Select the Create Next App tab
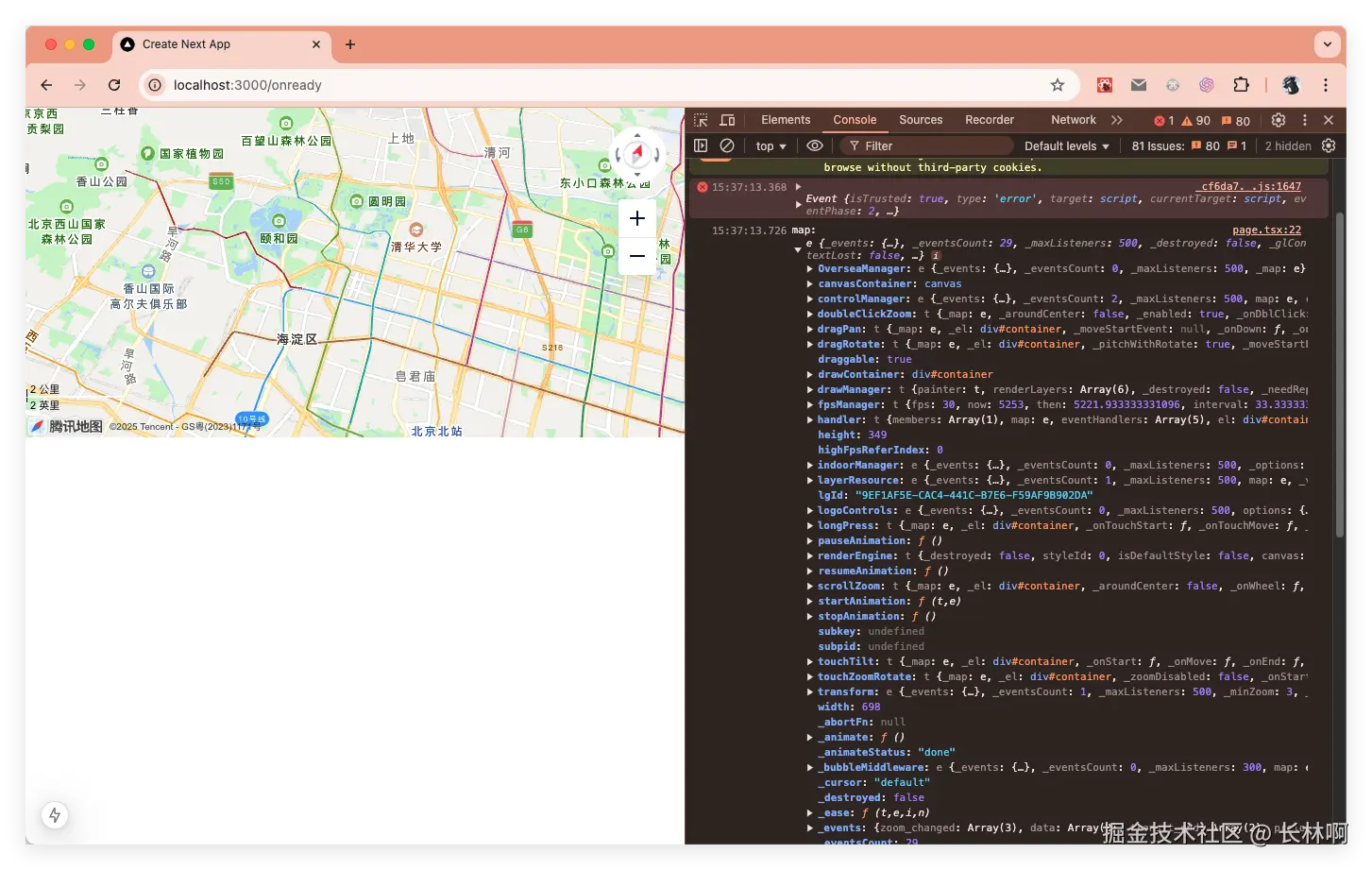 tap(222, 44)
